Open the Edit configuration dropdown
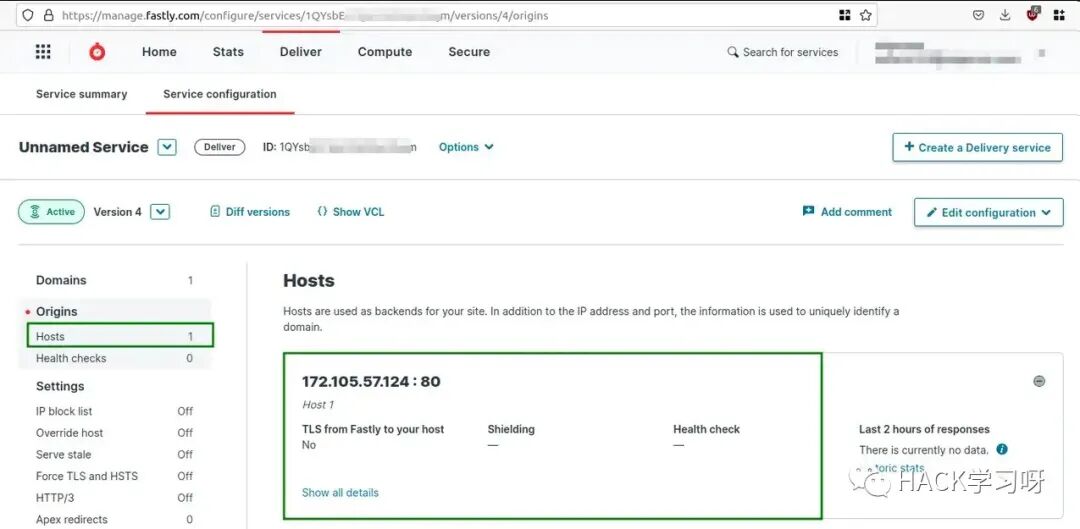 988,212
